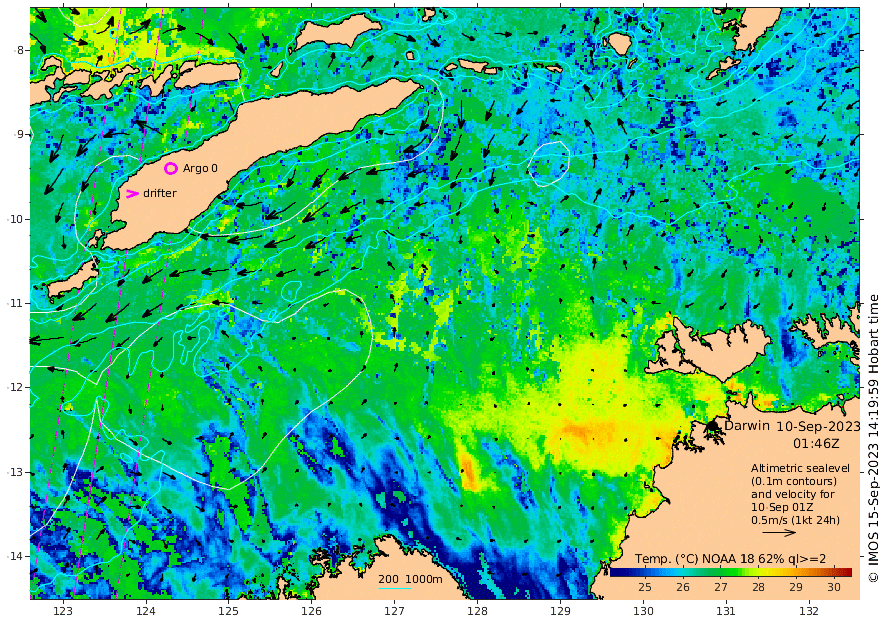The width and height of the screenshot is (880, 630).
Task: Click latitude axis label -10
Action: [x=16, y=219]
